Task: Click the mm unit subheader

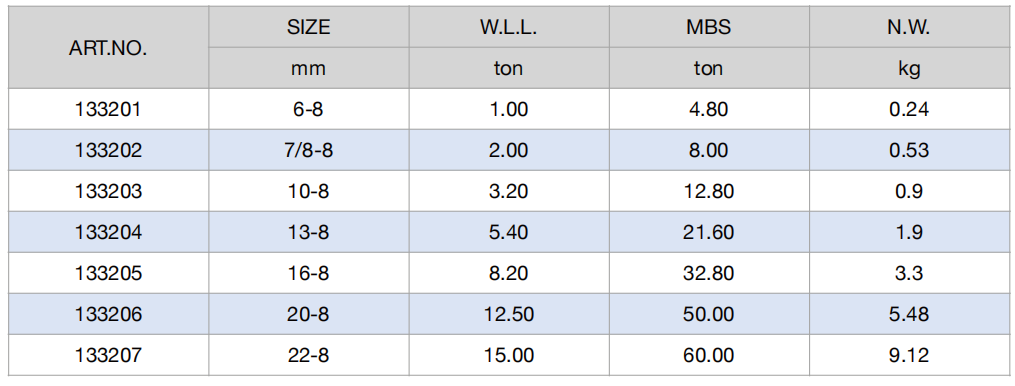Action: click(308, 69)
